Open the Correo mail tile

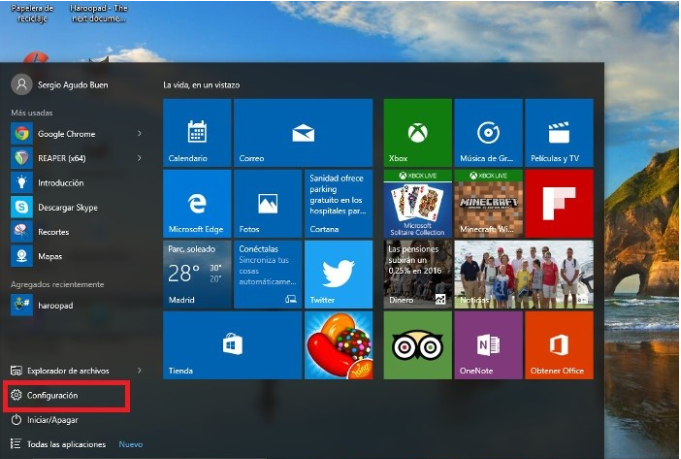pos(303,133)
